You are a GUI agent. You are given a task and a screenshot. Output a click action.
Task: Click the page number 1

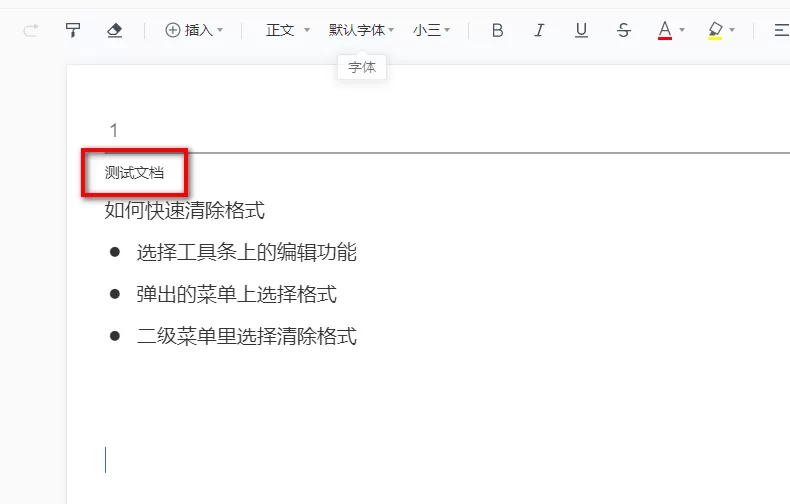[x=114, y=131]
